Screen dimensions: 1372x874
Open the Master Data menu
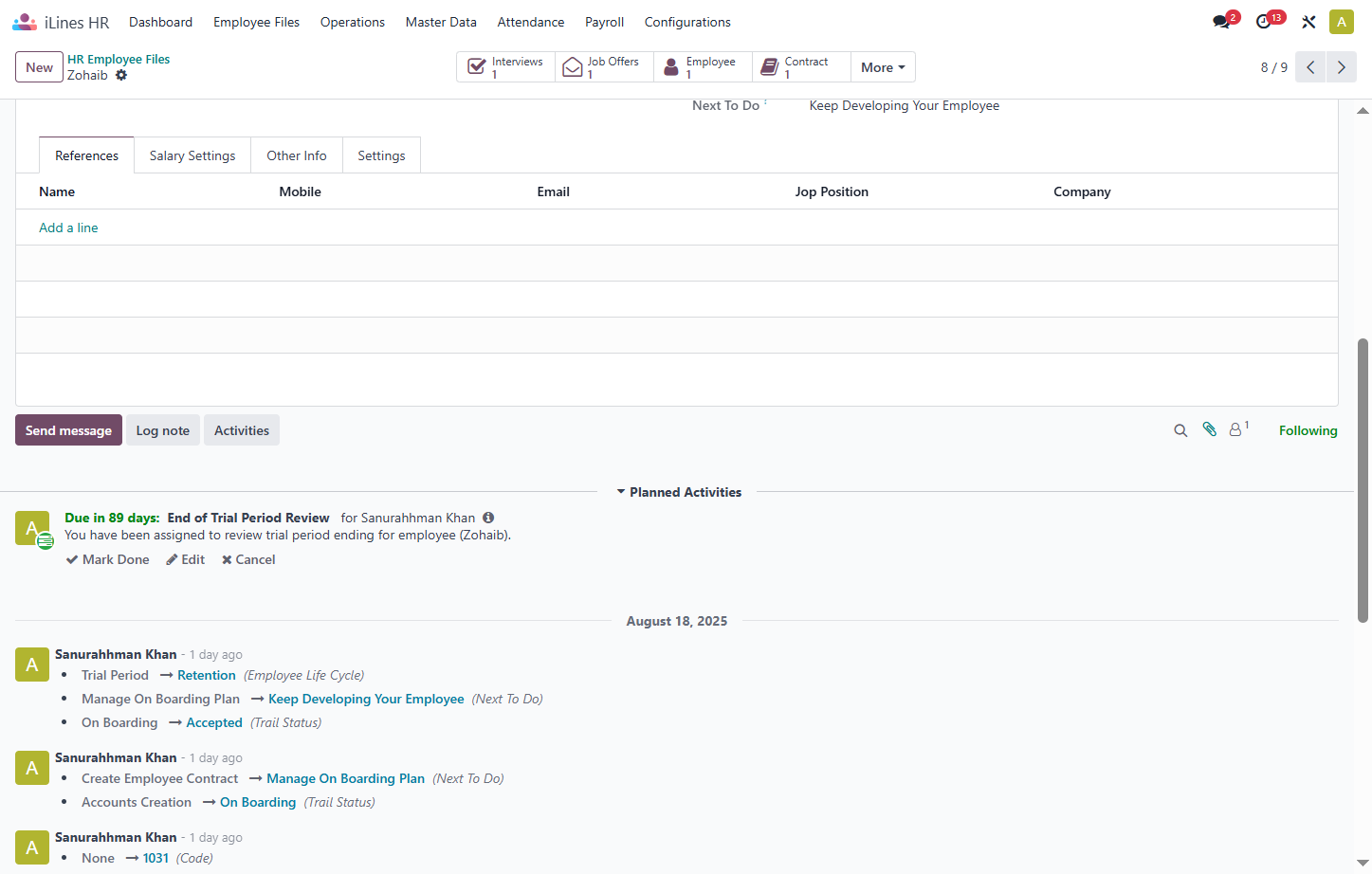point(441,22)
